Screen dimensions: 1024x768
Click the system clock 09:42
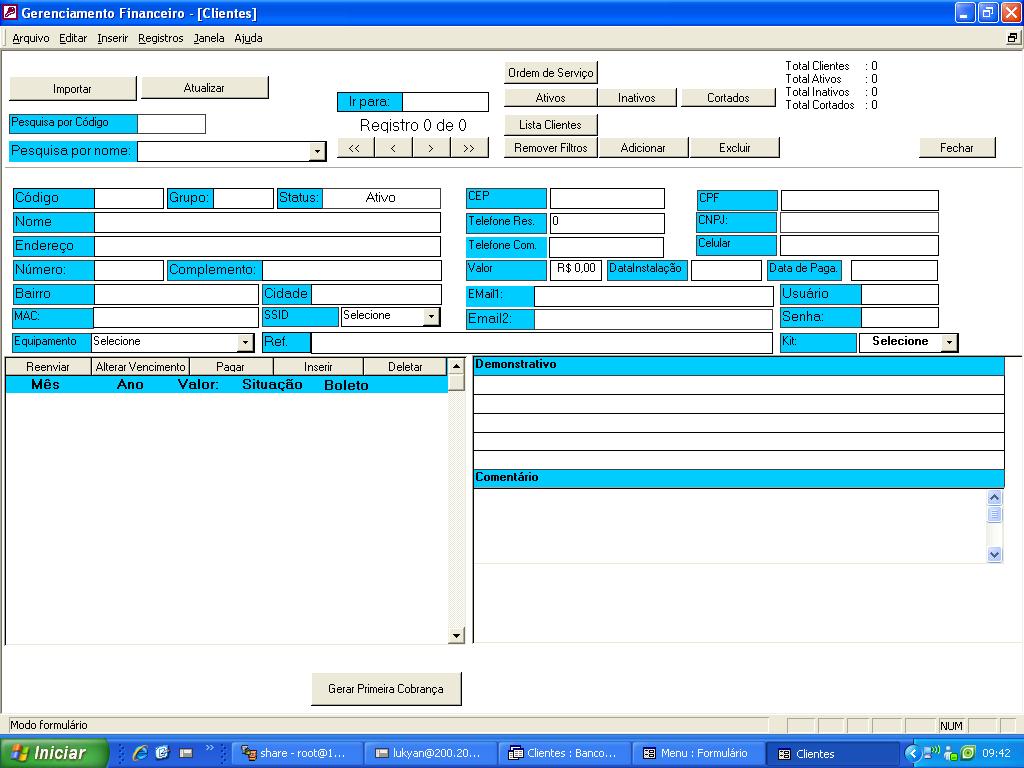point(997,753)
